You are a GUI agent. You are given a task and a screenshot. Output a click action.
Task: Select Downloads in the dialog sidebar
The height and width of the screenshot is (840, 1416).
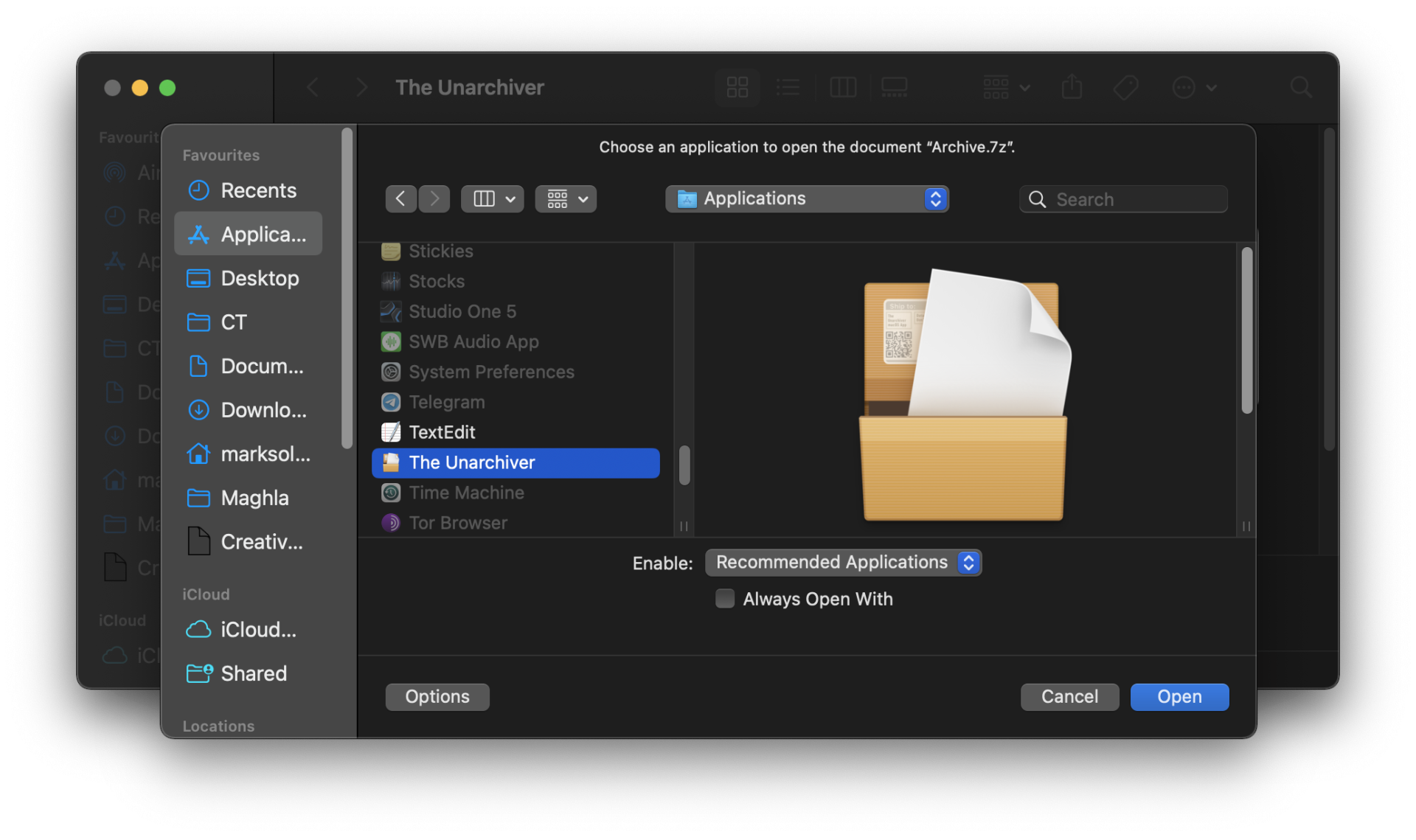[249, 410]
